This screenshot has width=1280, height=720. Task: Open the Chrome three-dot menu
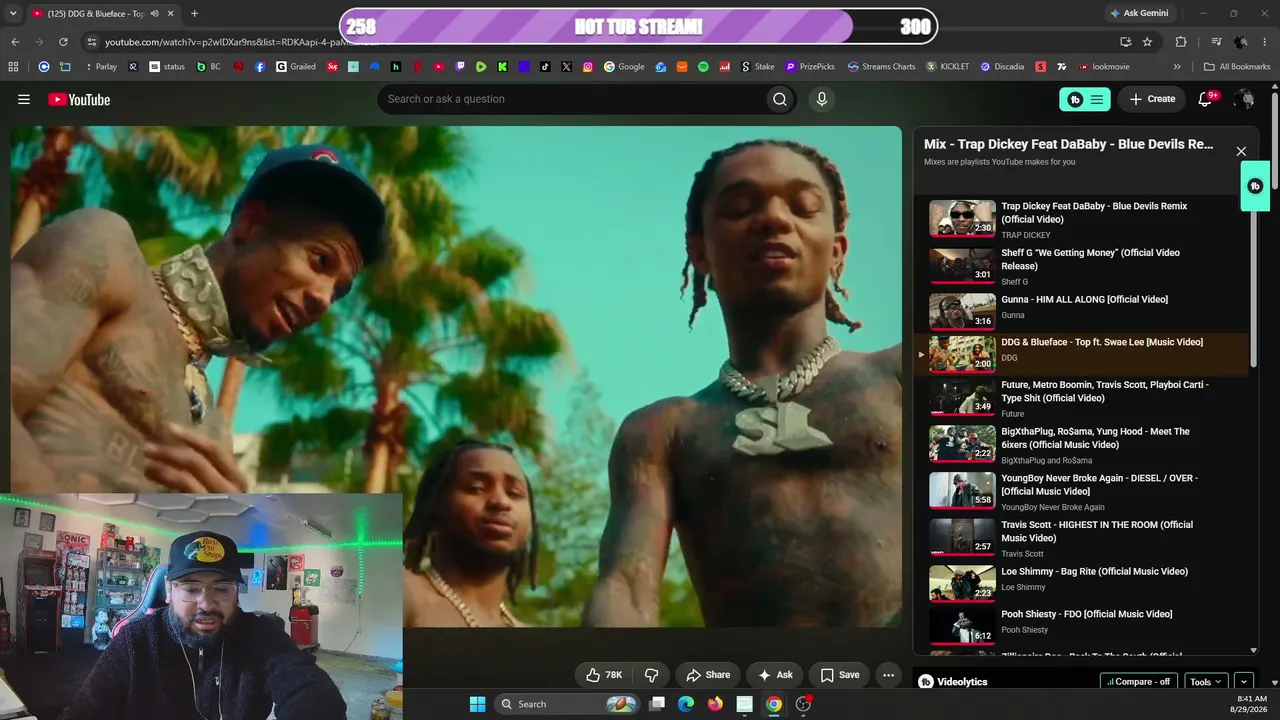pyautogui.click(x=1265, y=42)
